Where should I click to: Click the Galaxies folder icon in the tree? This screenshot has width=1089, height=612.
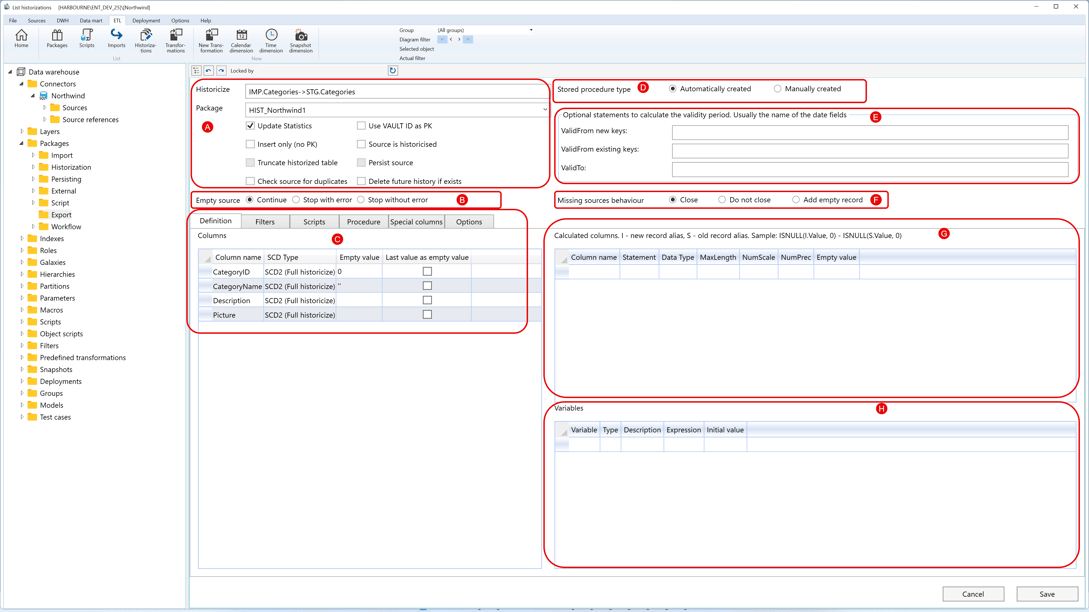pyautogui.click(x=32, y=263)
